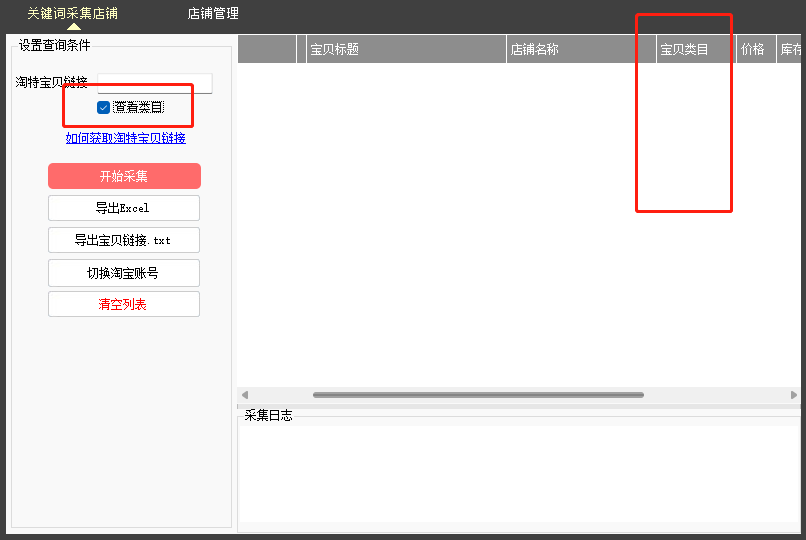Toggle the 查看类目 checkbox
Image resolution: width=806 pixels, height=540 pixels.
[x=103, y=107]
